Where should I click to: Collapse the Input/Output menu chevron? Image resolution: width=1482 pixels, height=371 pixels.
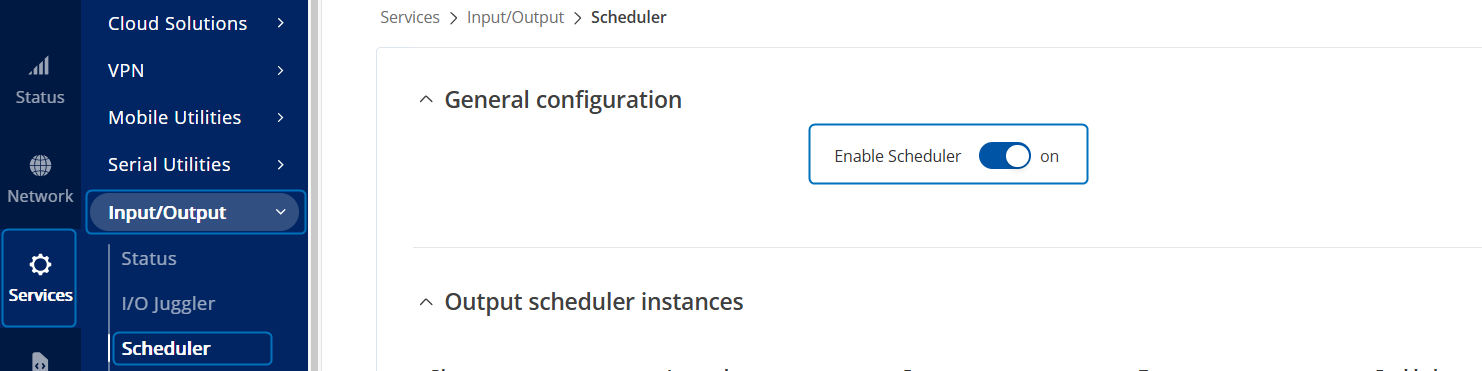(281, 212)
